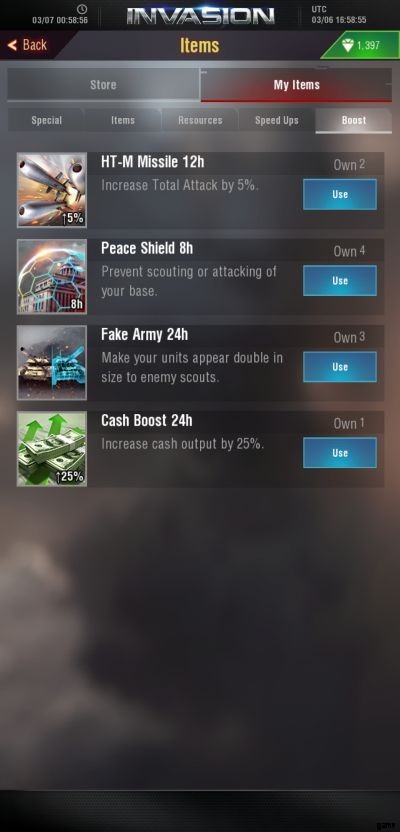Select the Boost category tab
The width and height of the screenshot is (400, 832).
tap(354, 120)
